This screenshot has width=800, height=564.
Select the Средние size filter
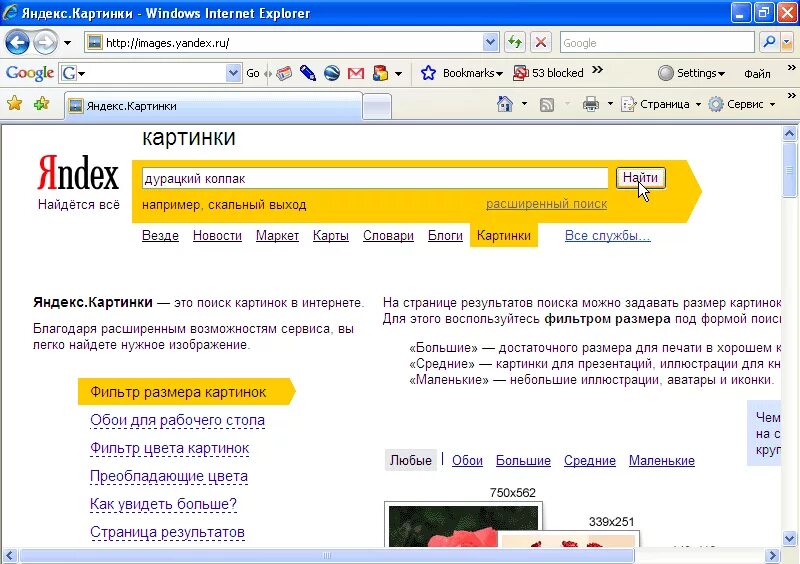click(590, 460)
